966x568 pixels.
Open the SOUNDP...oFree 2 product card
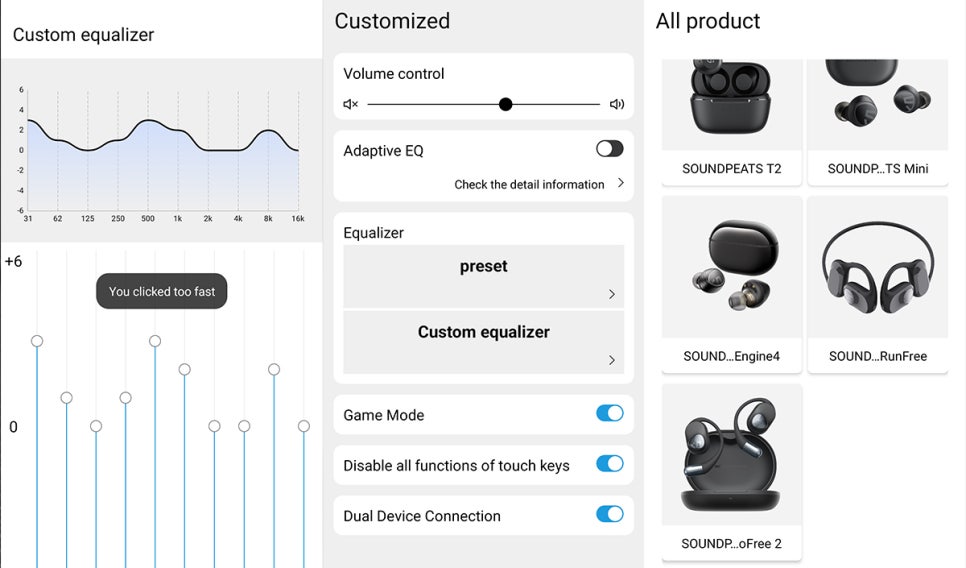(x=731, y=473)
